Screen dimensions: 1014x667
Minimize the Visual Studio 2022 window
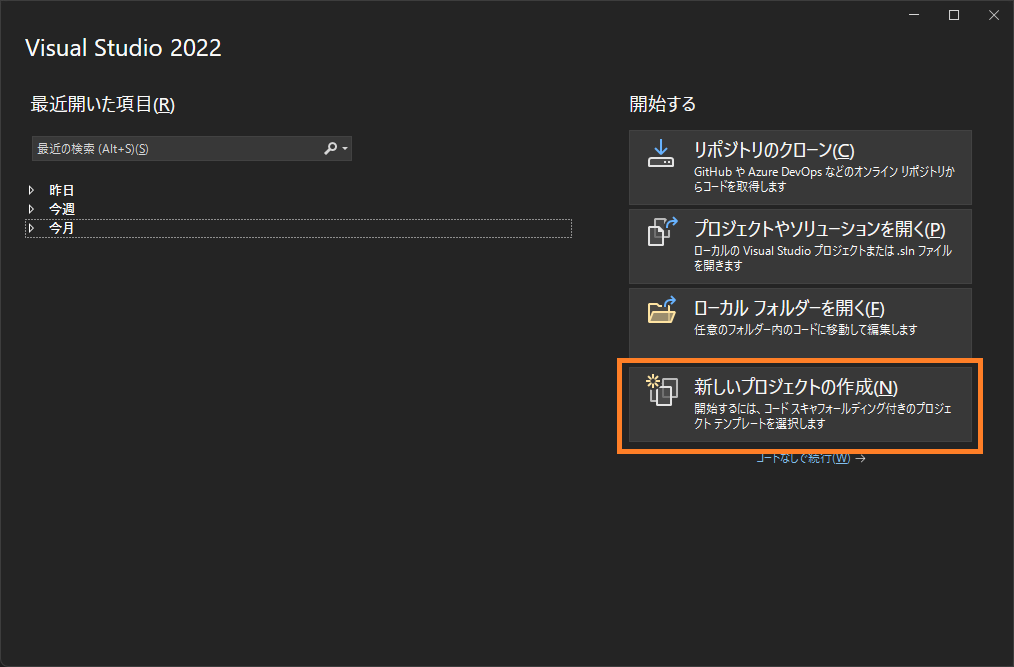(914, 15)
